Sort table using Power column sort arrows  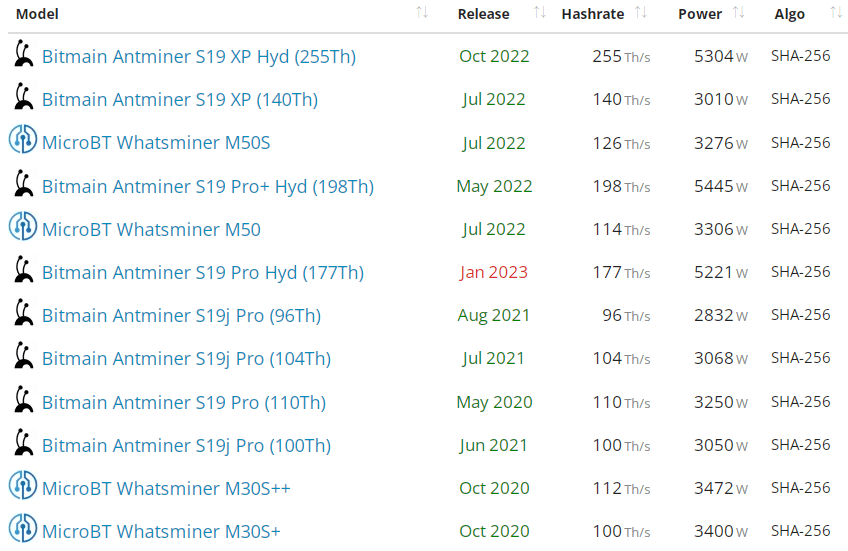(x=738, y=12)
